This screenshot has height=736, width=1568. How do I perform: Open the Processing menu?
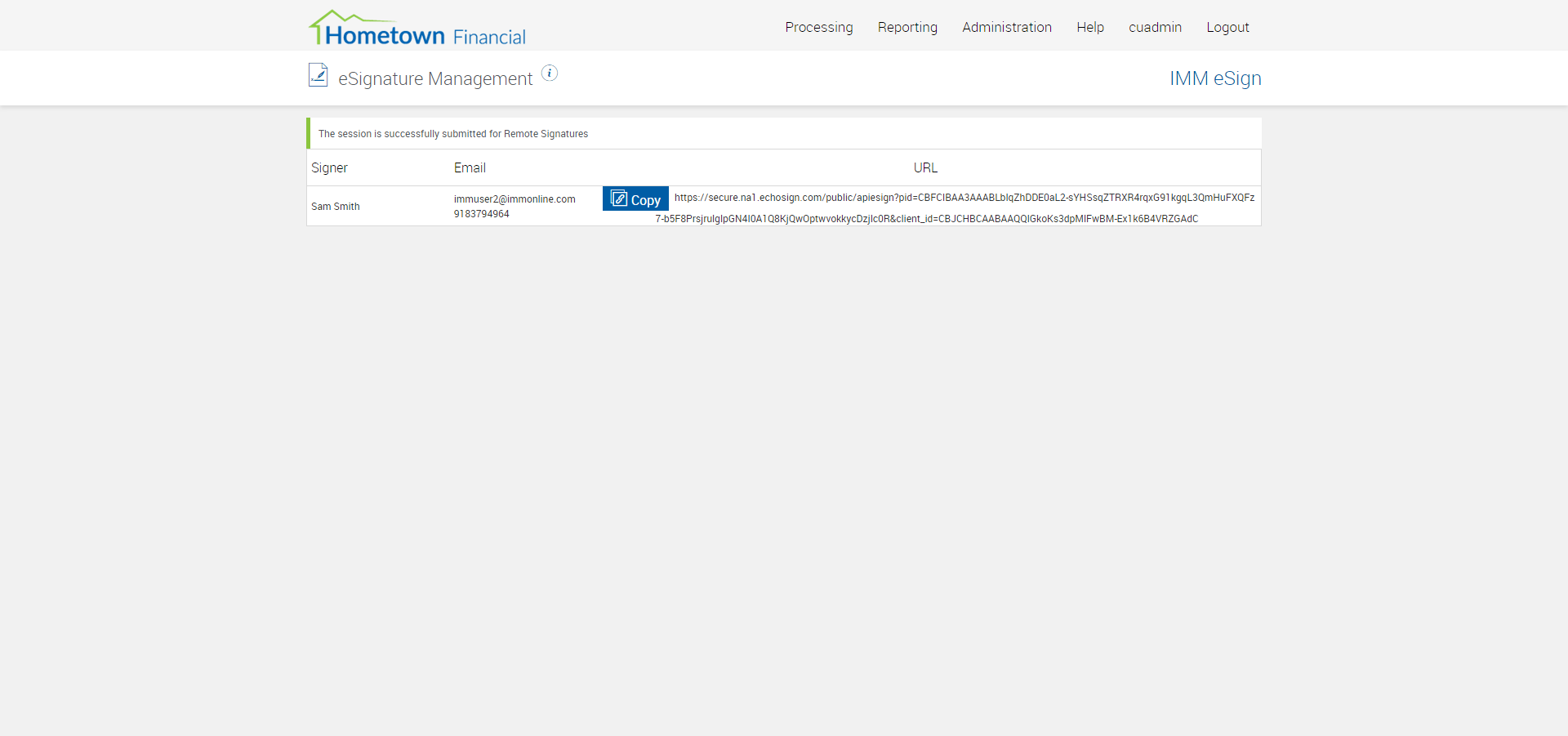(x=819, y=27)
